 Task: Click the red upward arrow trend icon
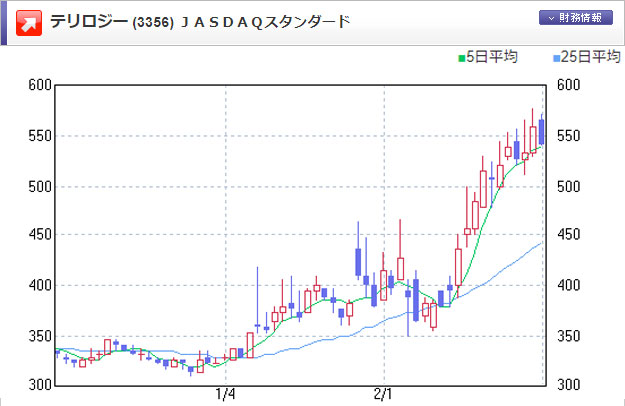pyautogui.click(x=29, y=23)
